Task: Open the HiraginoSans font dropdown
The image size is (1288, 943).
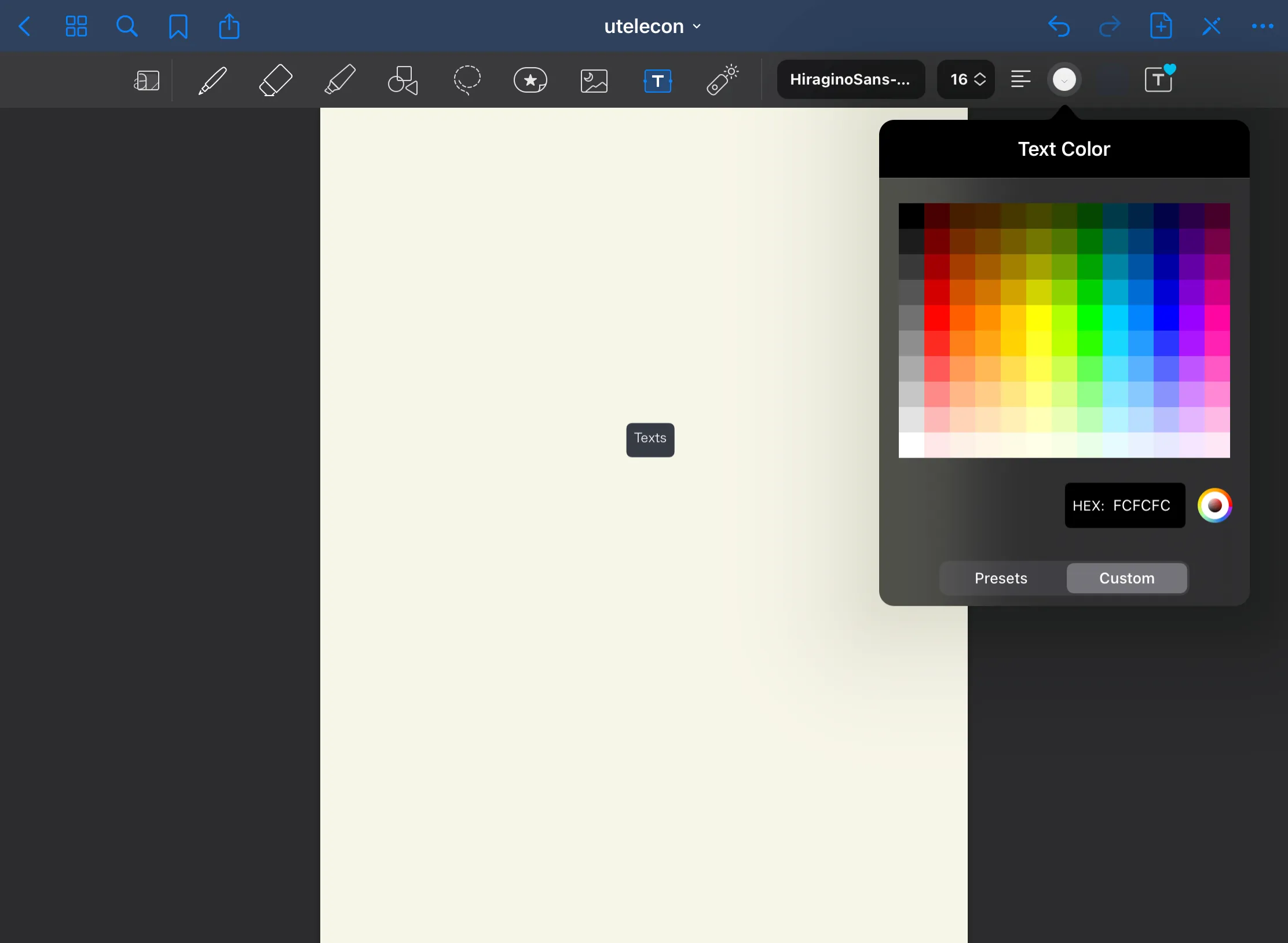Action: click(x=850, y=80)
